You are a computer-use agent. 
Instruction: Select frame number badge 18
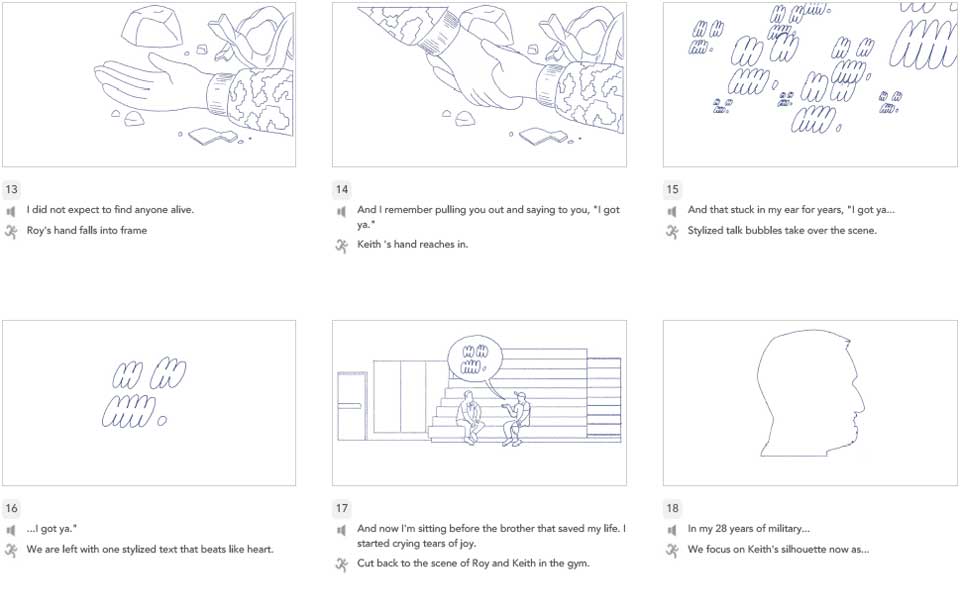click(x=672, y=508)
